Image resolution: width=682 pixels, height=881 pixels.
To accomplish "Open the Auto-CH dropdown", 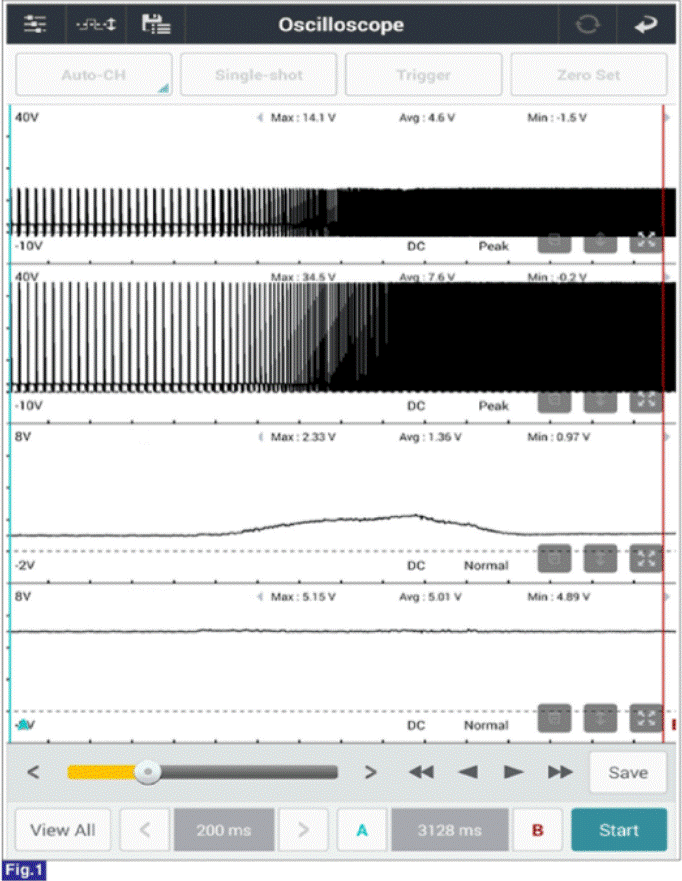I will [93, 75].
